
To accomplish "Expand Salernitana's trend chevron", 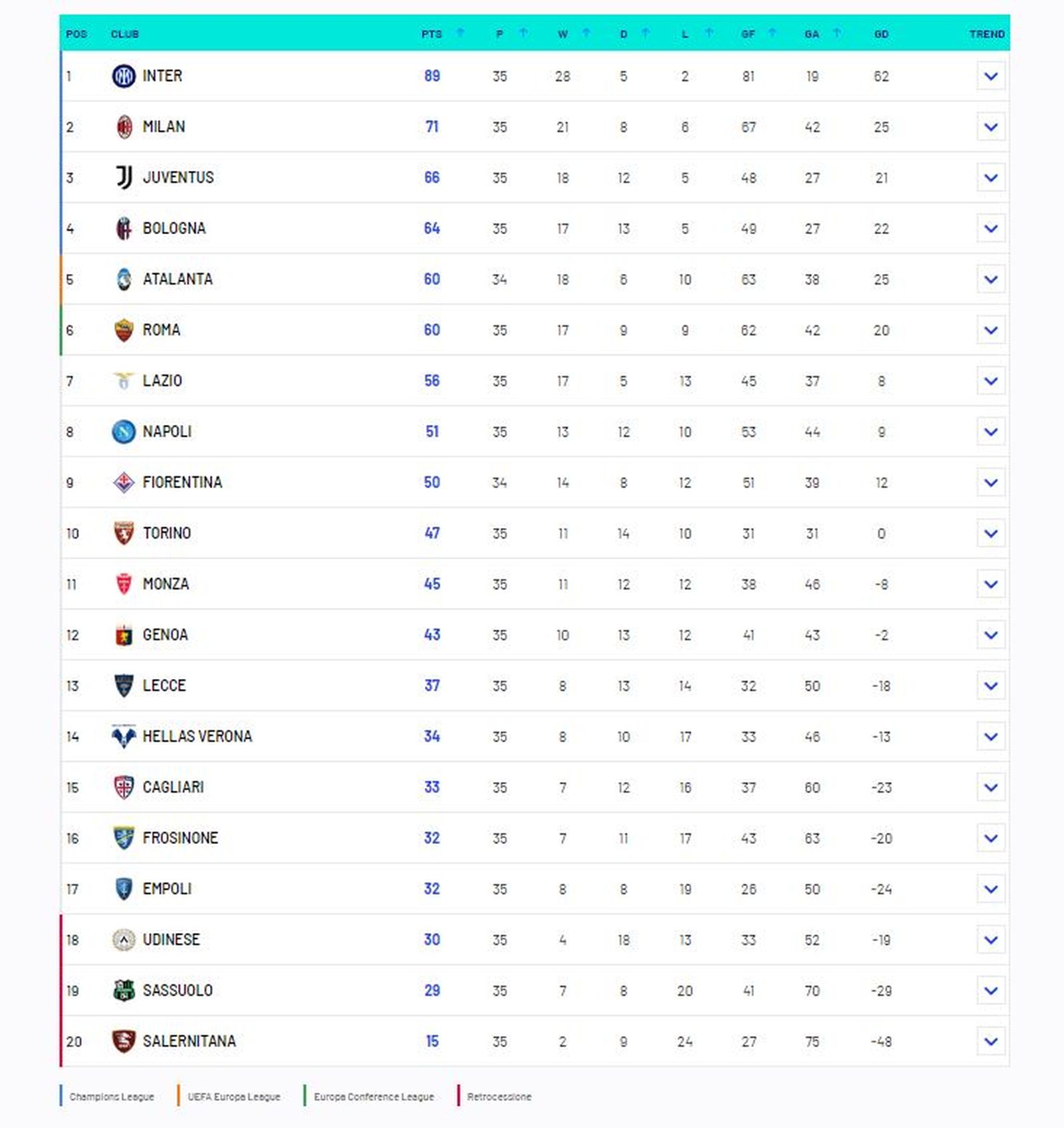I will 990,1041.
